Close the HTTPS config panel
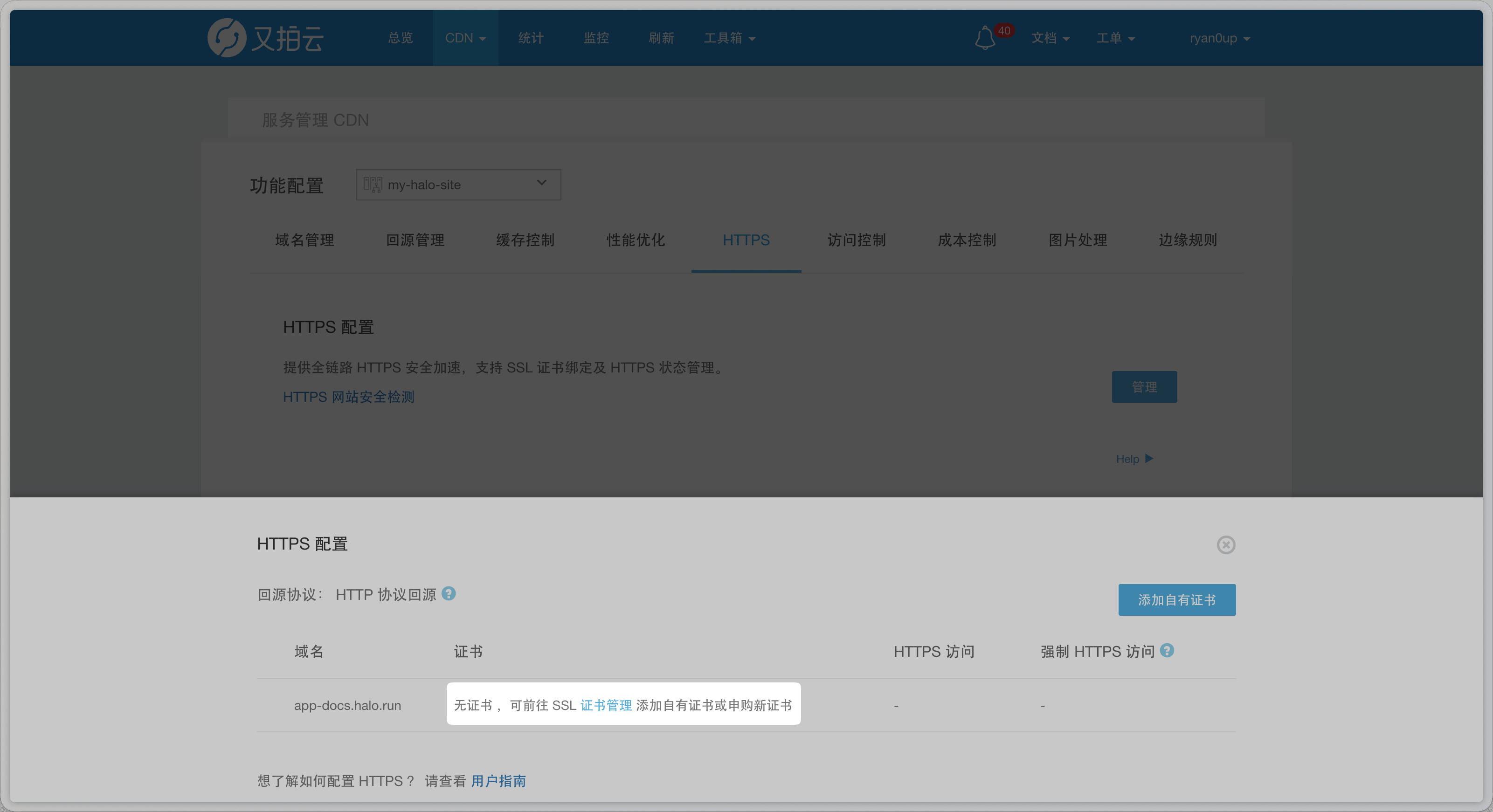This screenshot has width=1493, height=812. tap(1225, 545)
